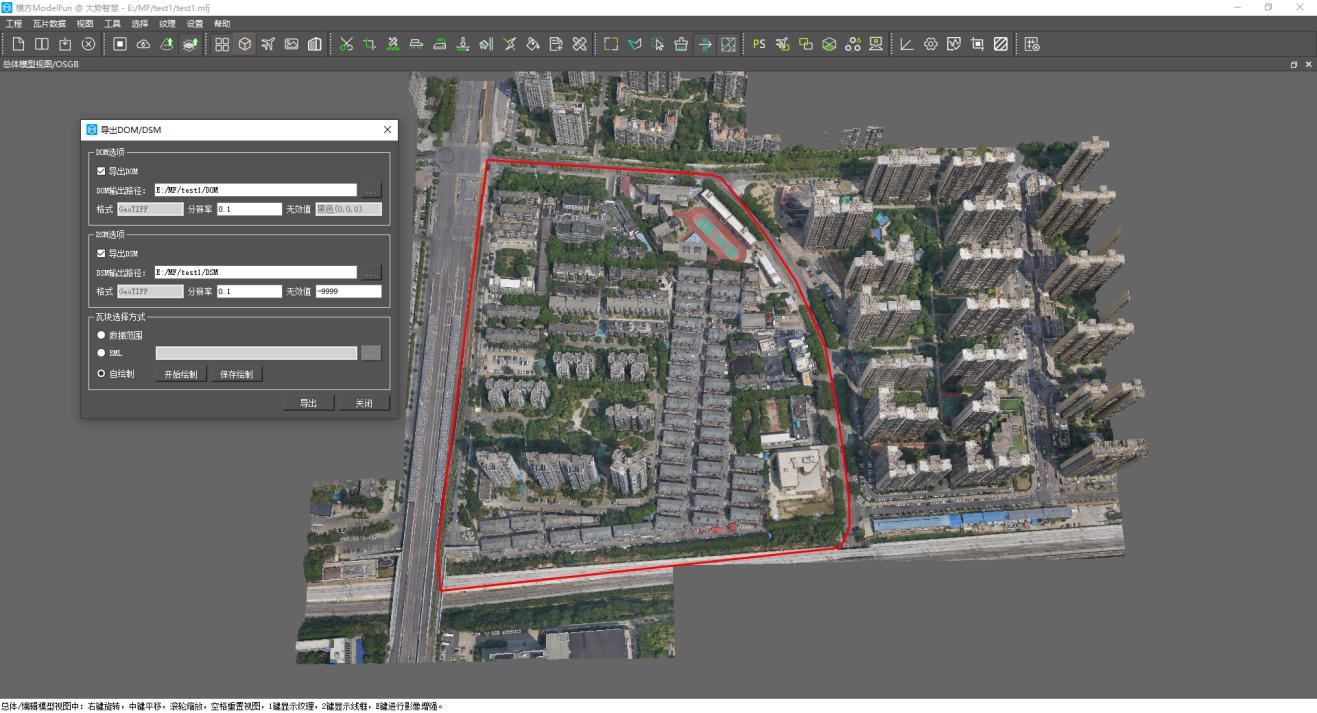
Task: Click the circled X icon in toolbar
Action: pos(88,44)
